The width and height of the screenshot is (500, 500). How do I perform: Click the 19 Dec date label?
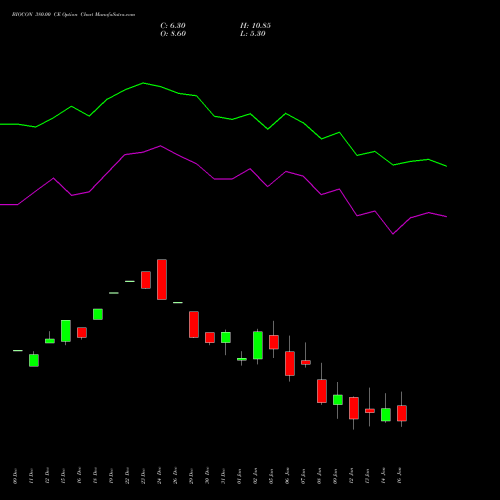click(111, 476)
